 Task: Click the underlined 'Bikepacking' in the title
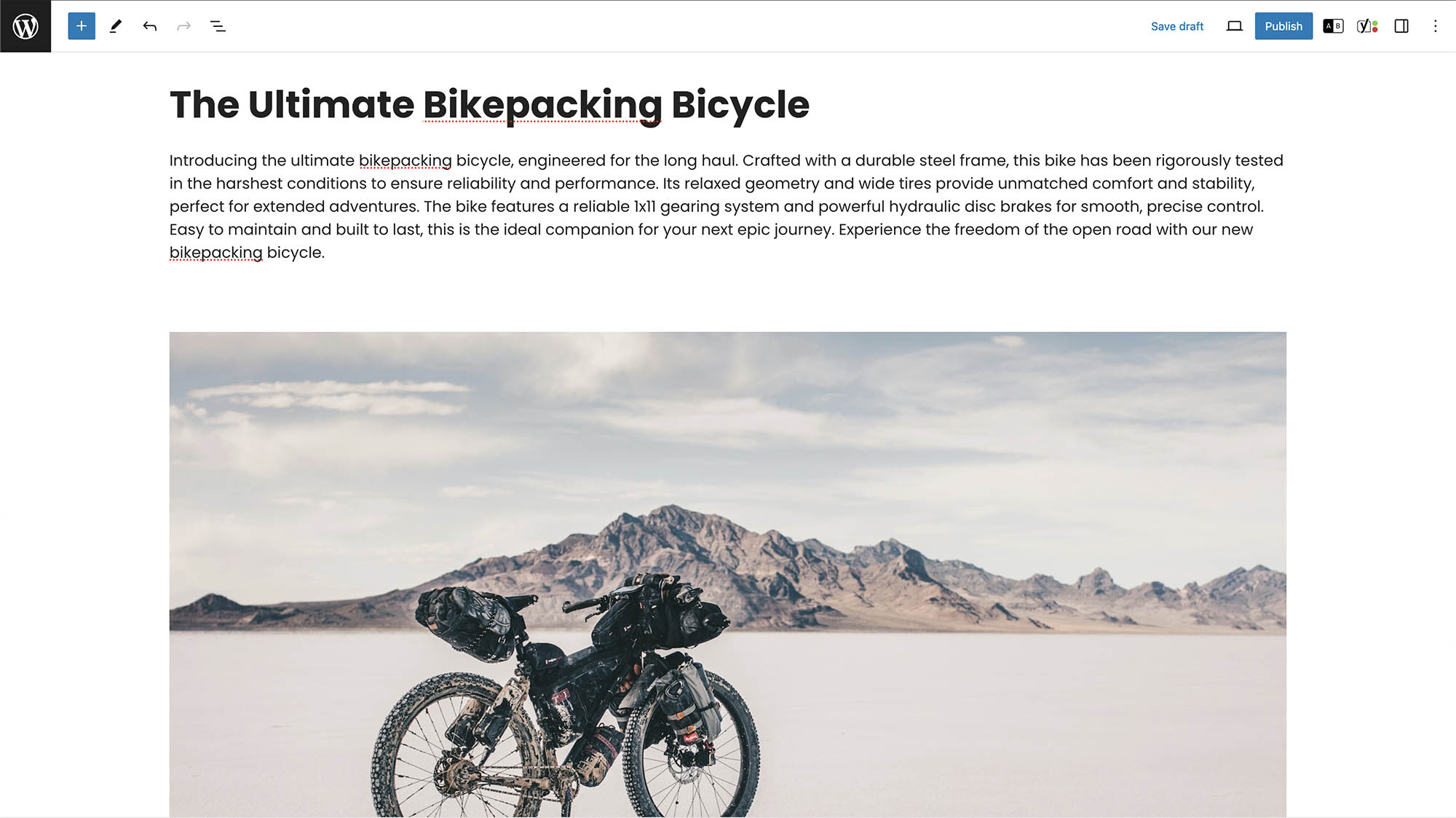pyautogui.click(x=542, y=106)
